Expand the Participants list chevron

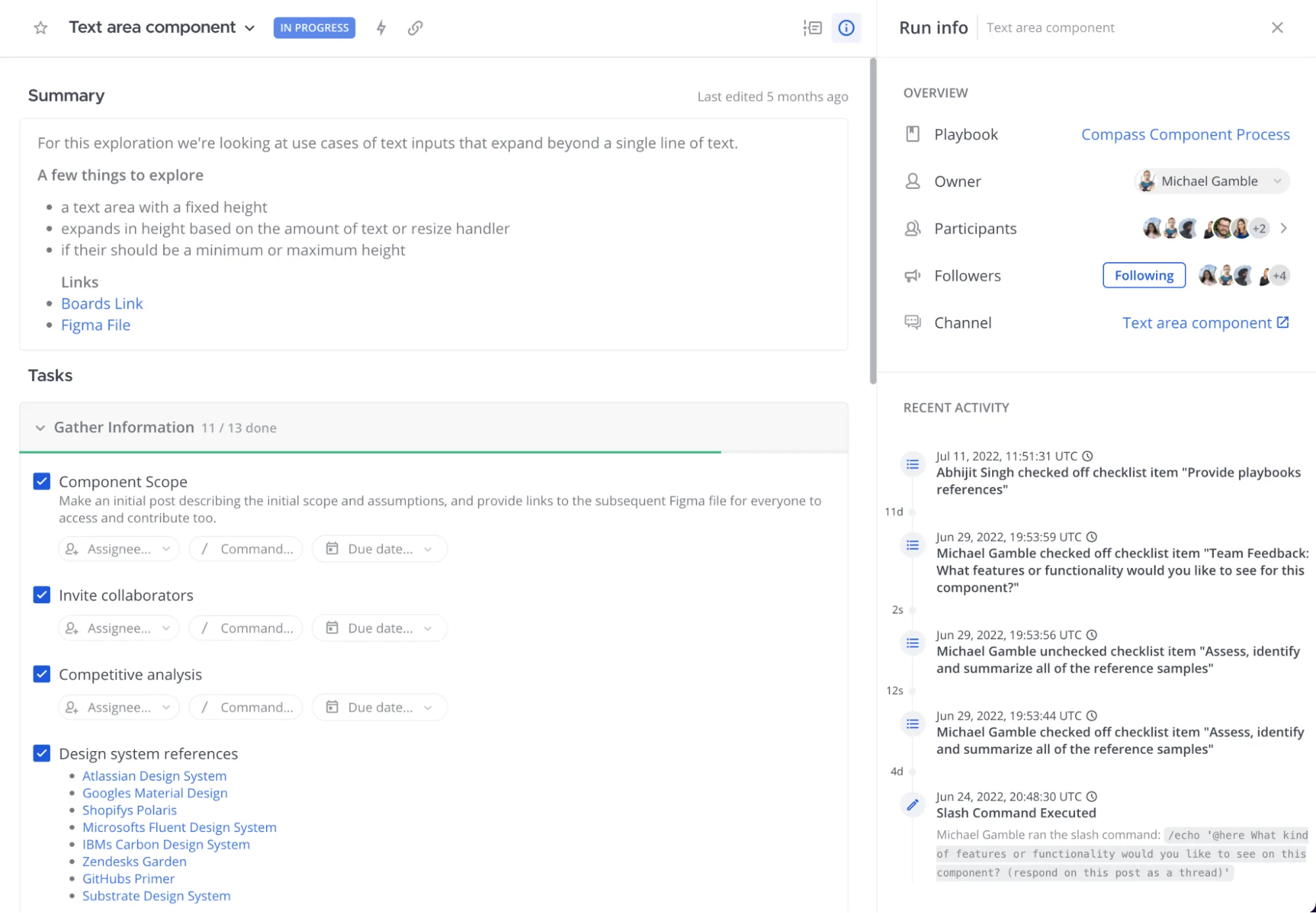point(1284,228)
